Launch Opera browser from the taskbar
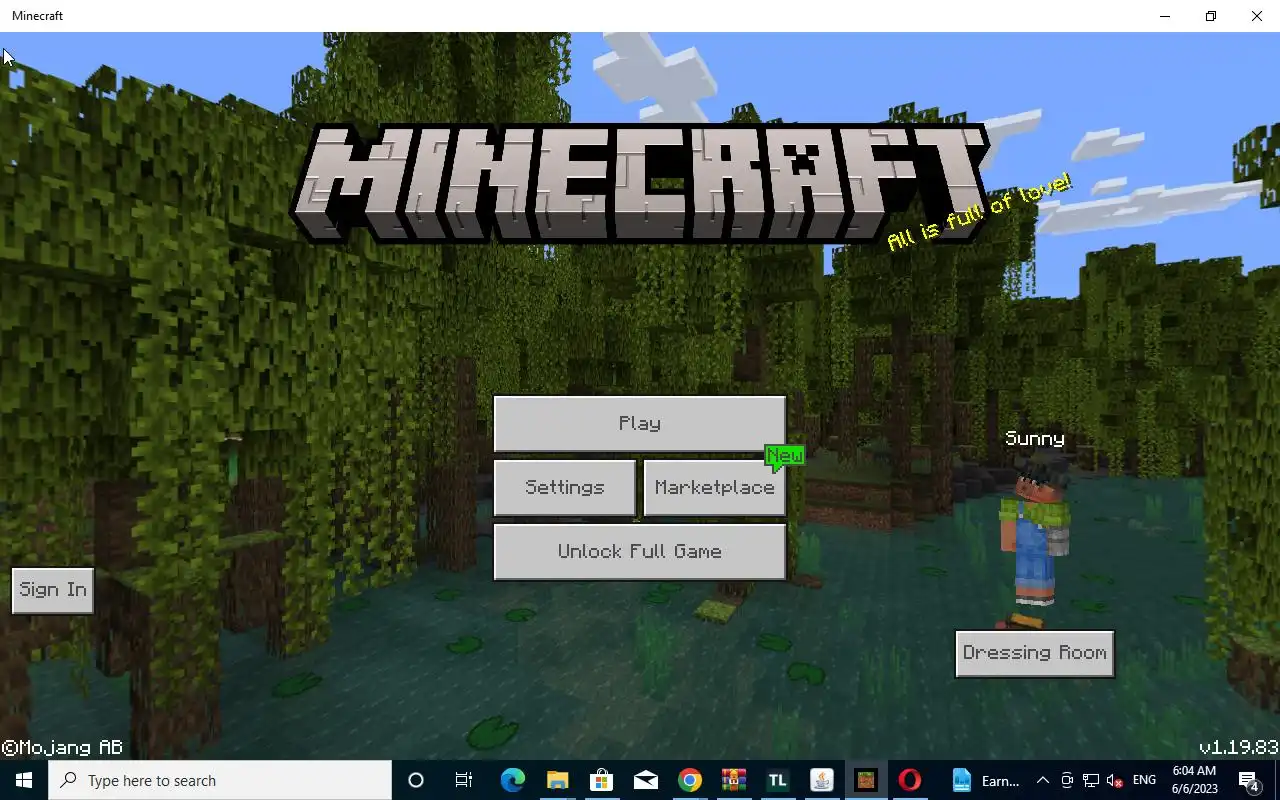The image size is (1280, 800). tap(910, 780)
